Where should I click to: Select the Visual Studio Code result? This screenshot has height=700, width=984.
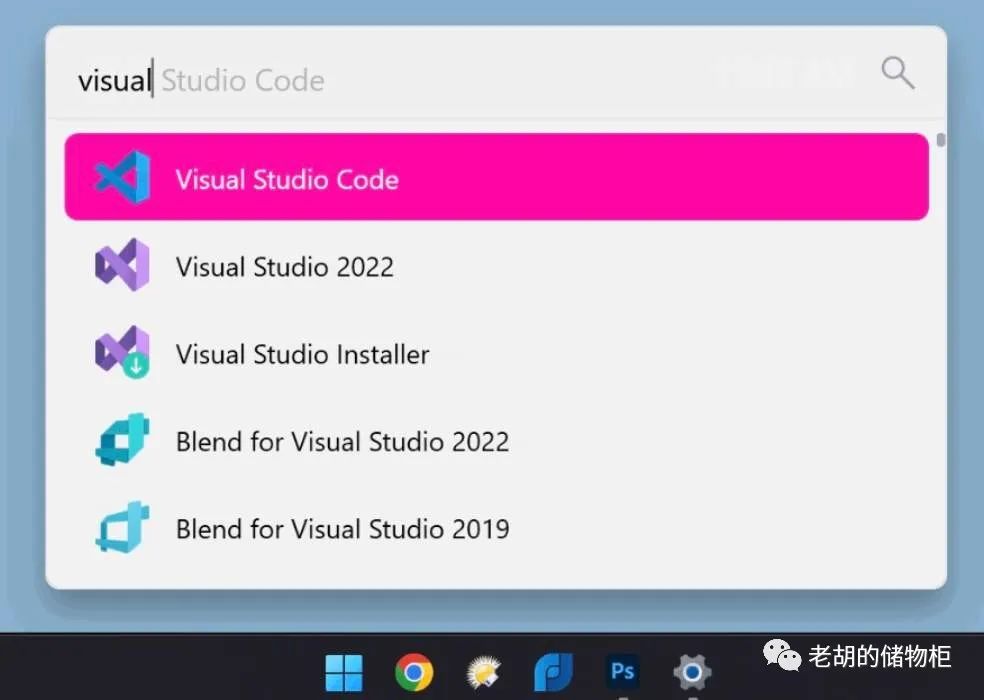(496, 177)
